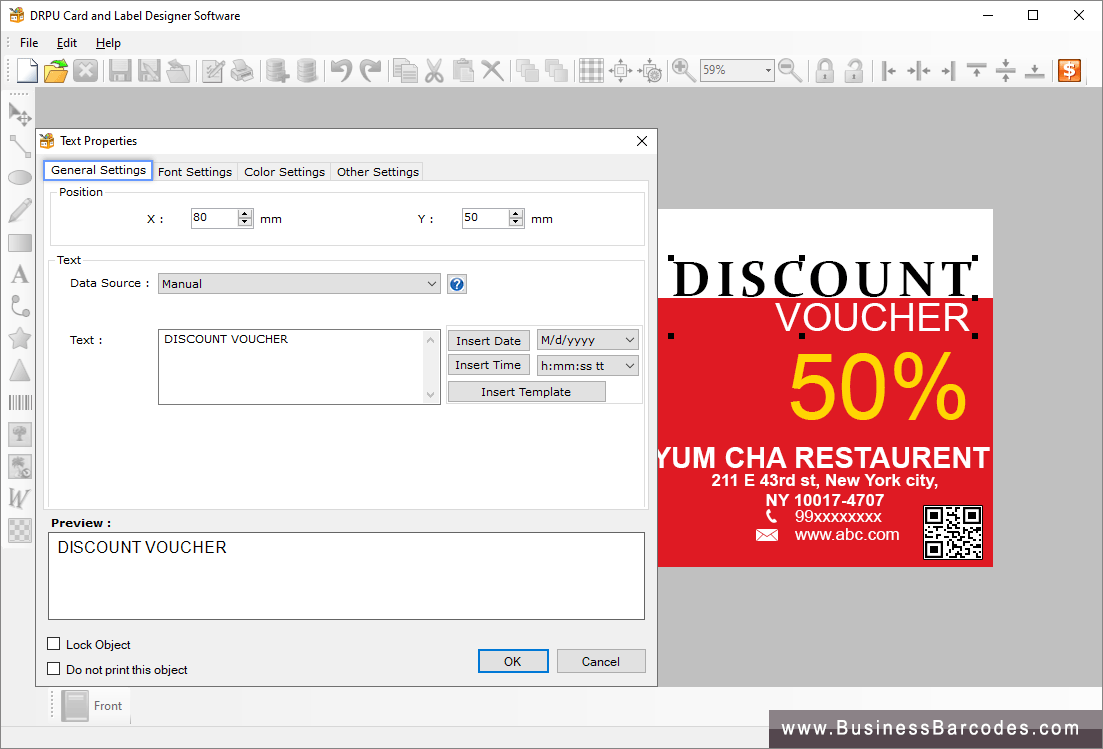Screen dimensions: 1103x749
Task: Click the QR code on the voucher
Action: coord(952,532)
